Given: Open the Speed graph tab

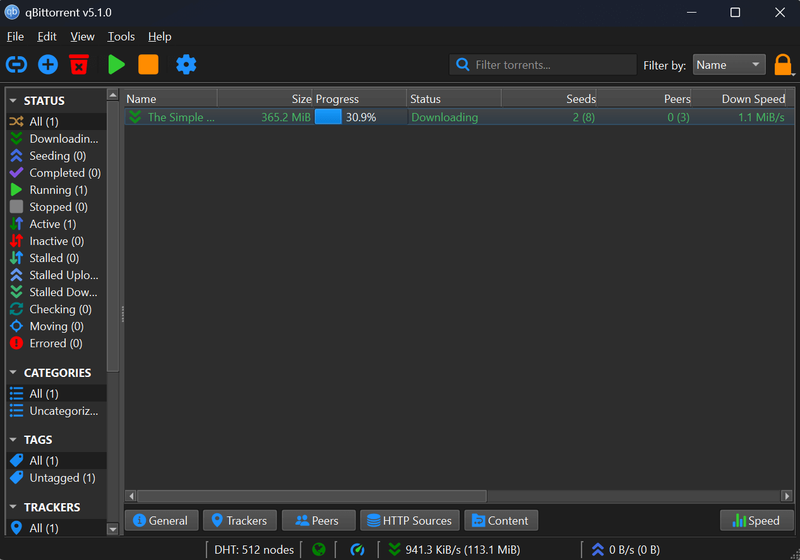Looking at the screenshot, I should (x=757, y=520).
